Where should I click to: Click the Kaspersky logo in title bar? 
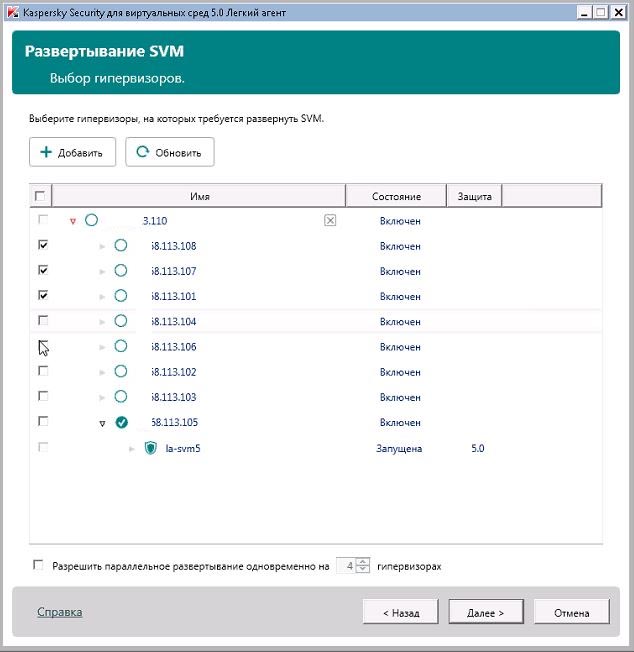[13, 12]
